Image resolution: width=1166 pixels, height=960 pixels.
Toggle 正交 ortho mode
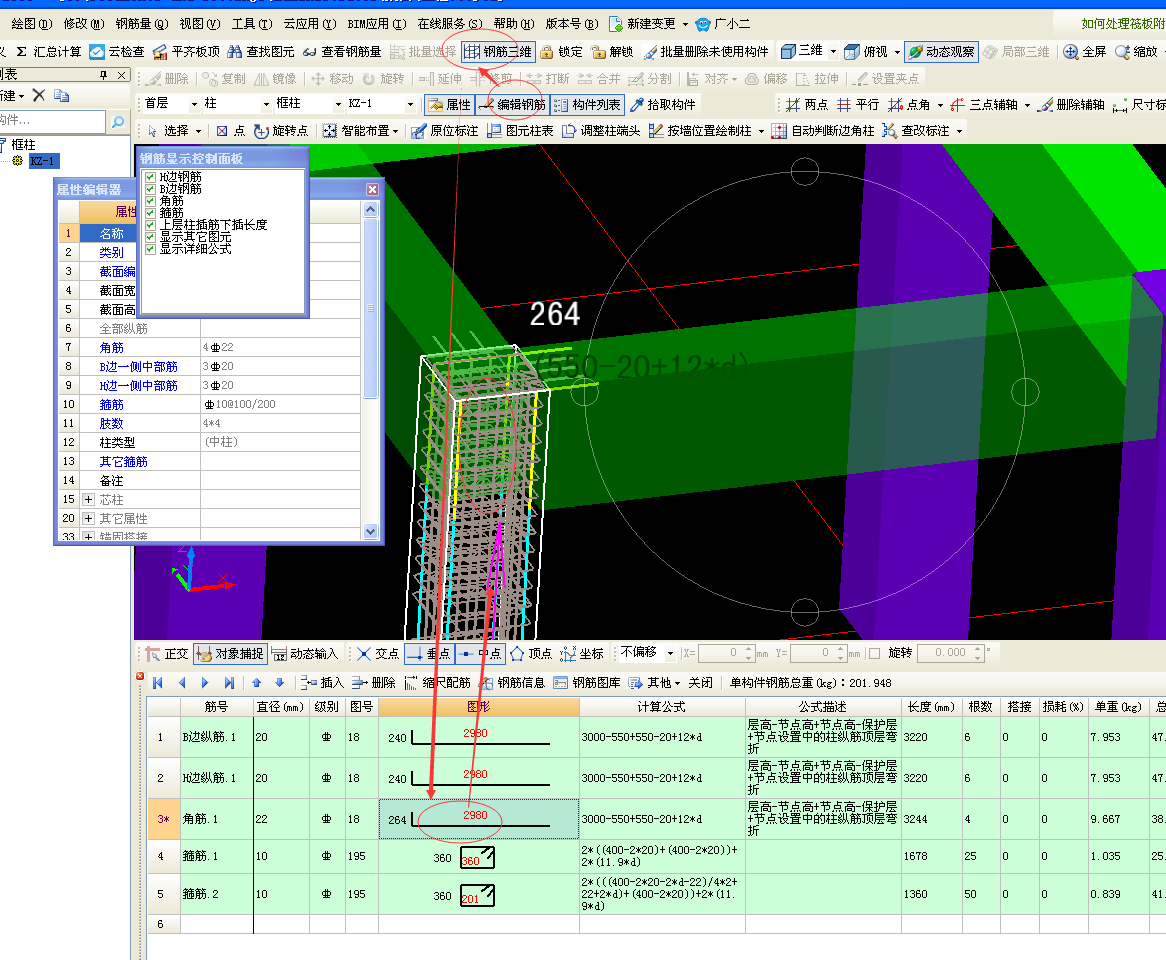(167, 654)
